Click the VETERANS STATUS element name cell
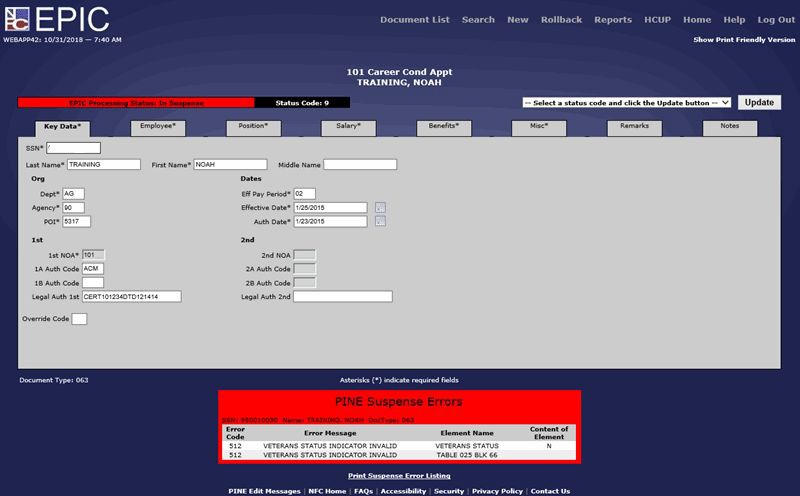 [x=467, y=446]
